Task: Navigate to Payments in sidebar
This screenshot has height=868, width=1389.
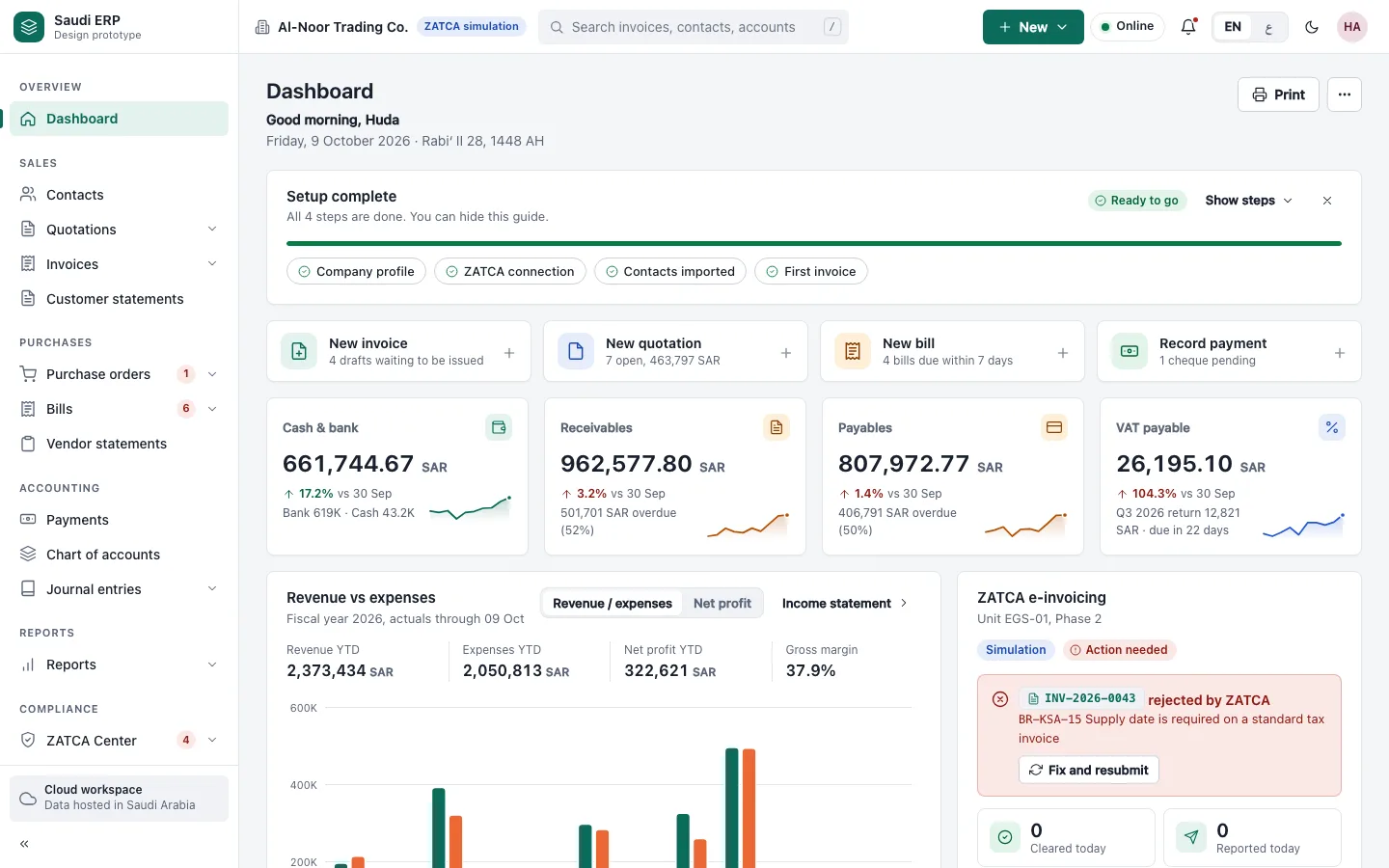Action: click(119, 520)
